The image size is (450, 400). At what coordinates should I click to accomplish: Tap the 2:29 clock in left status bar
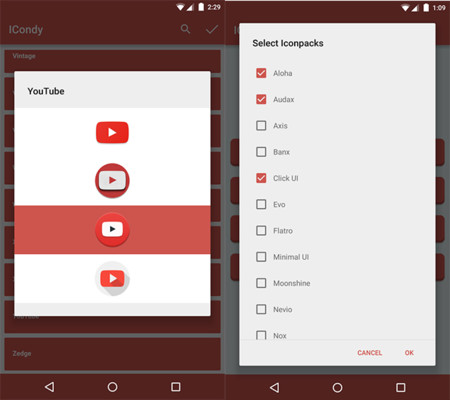214,7
